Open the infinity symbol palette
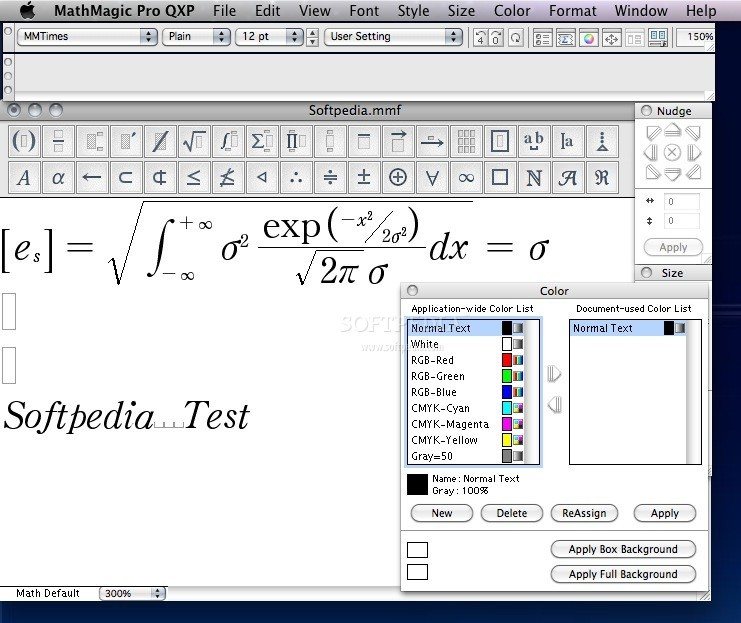The width and height of the screenshot is (741, 623). click(466, 178)
